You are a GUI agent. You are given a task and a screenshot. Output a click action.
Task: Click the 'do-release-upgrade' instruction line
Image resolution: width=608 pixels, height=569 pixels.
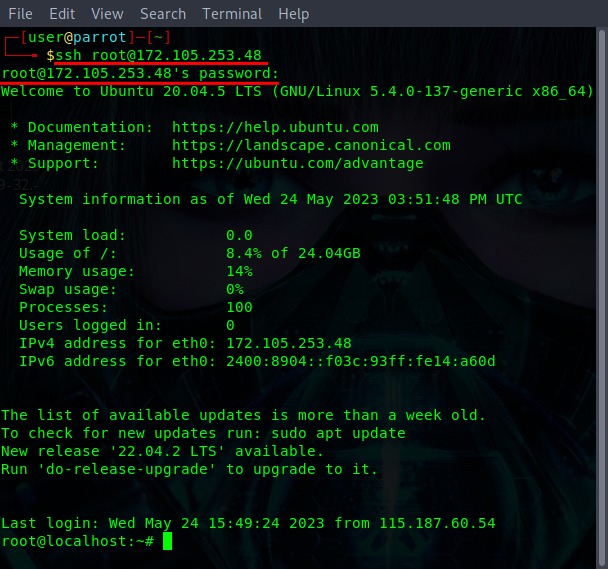pos(189,469)
